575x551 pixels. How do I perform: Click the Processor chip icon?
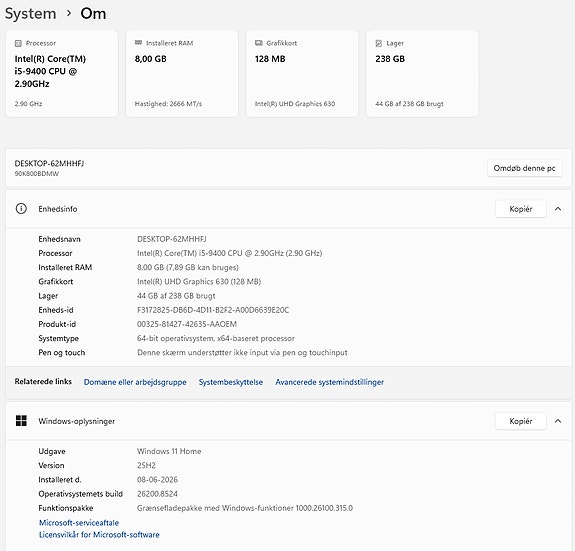18,43
